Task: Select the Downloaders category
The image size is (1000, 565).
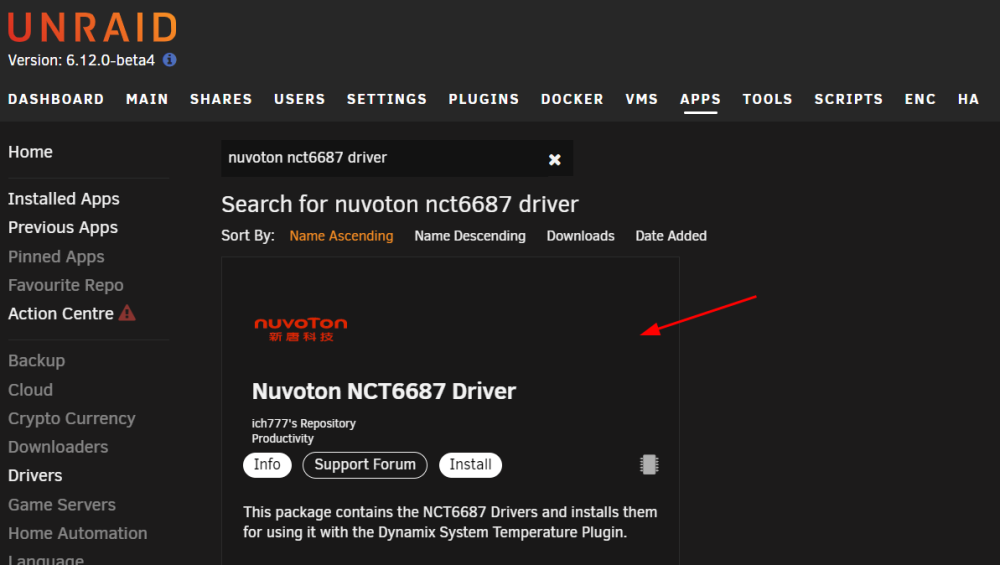Action: click(x=58, y=447)
